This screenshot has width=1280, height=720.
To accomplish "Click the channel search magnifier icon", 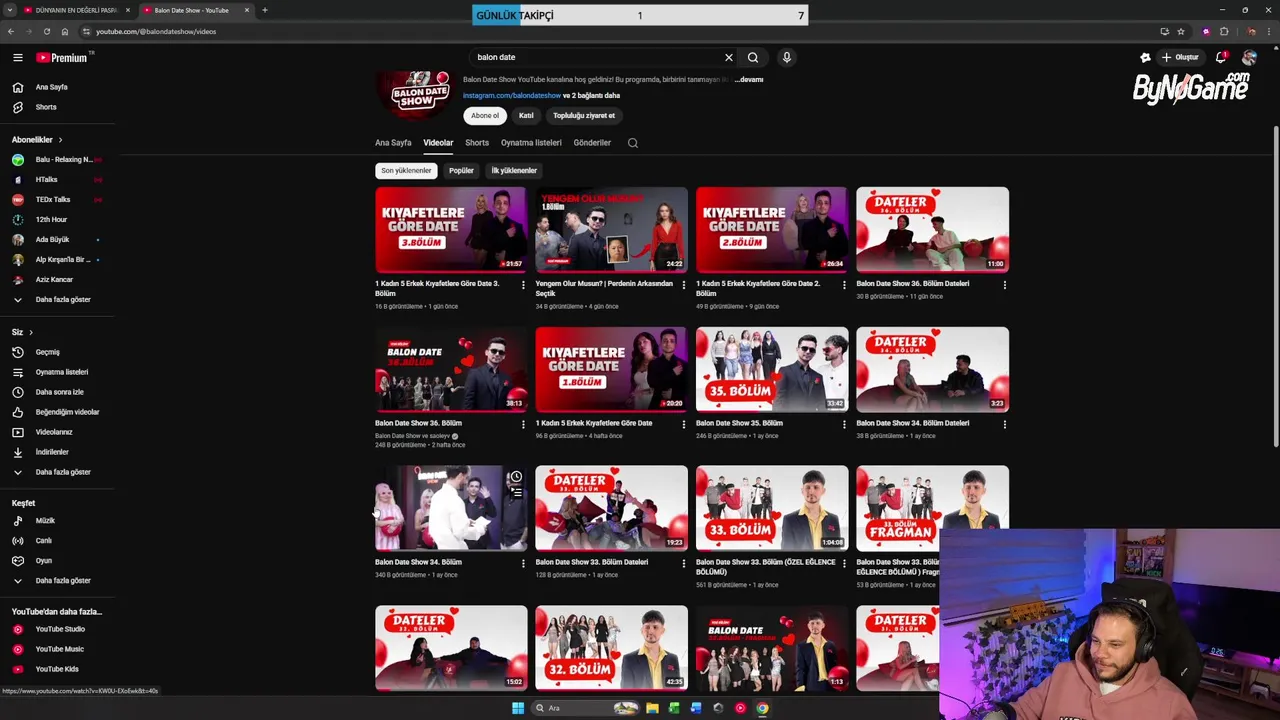I will tap(633, 143).
